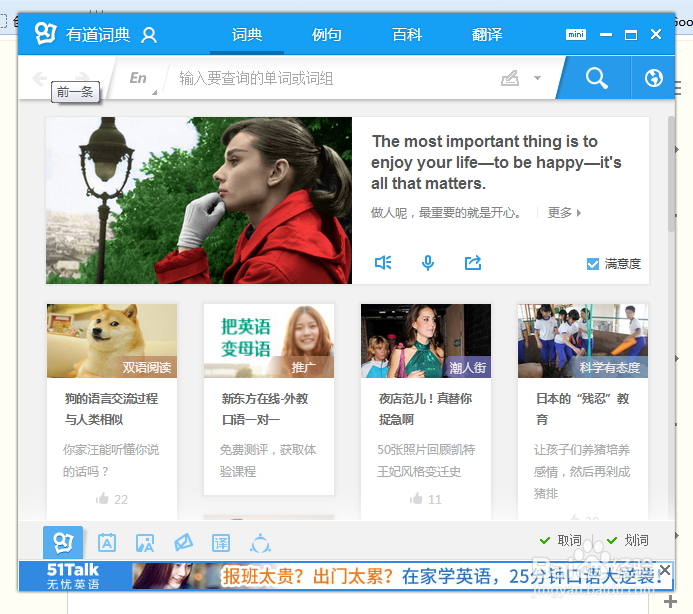Go back with the previous entry arrow
The image size is (693, 614).
tap(40, 78)
